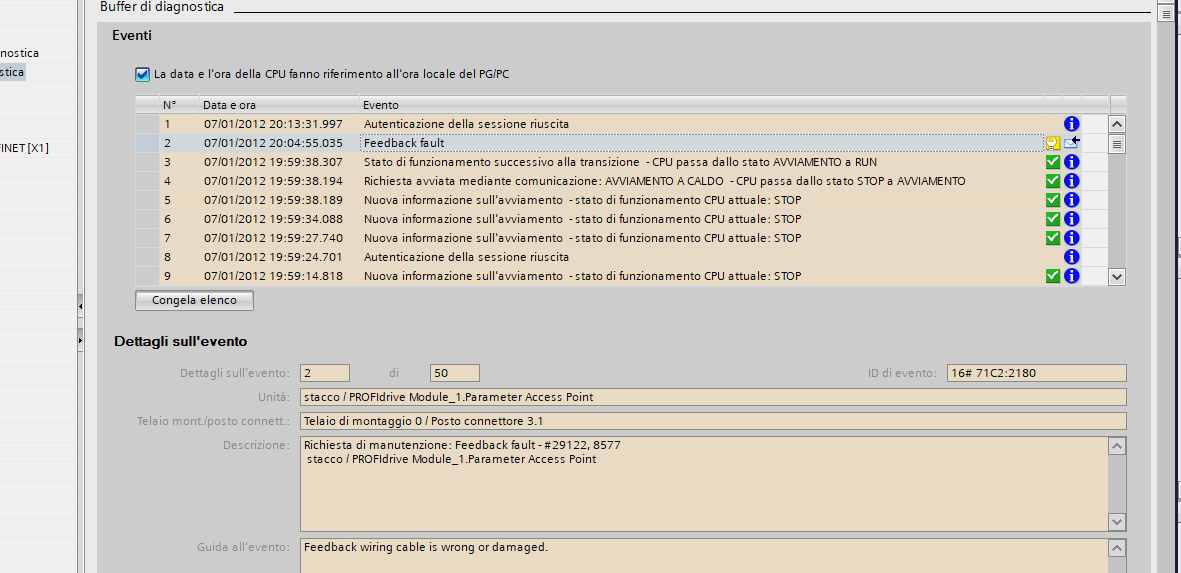Click green checkmark icon on event row 9
The image size is (1181, 573).
pos(1052,276)
